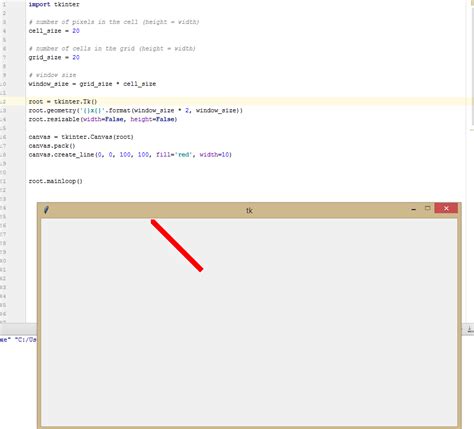This screenshot has height=429, width=474.
Task: Minimize the tk window
Action: click(414, 209)
